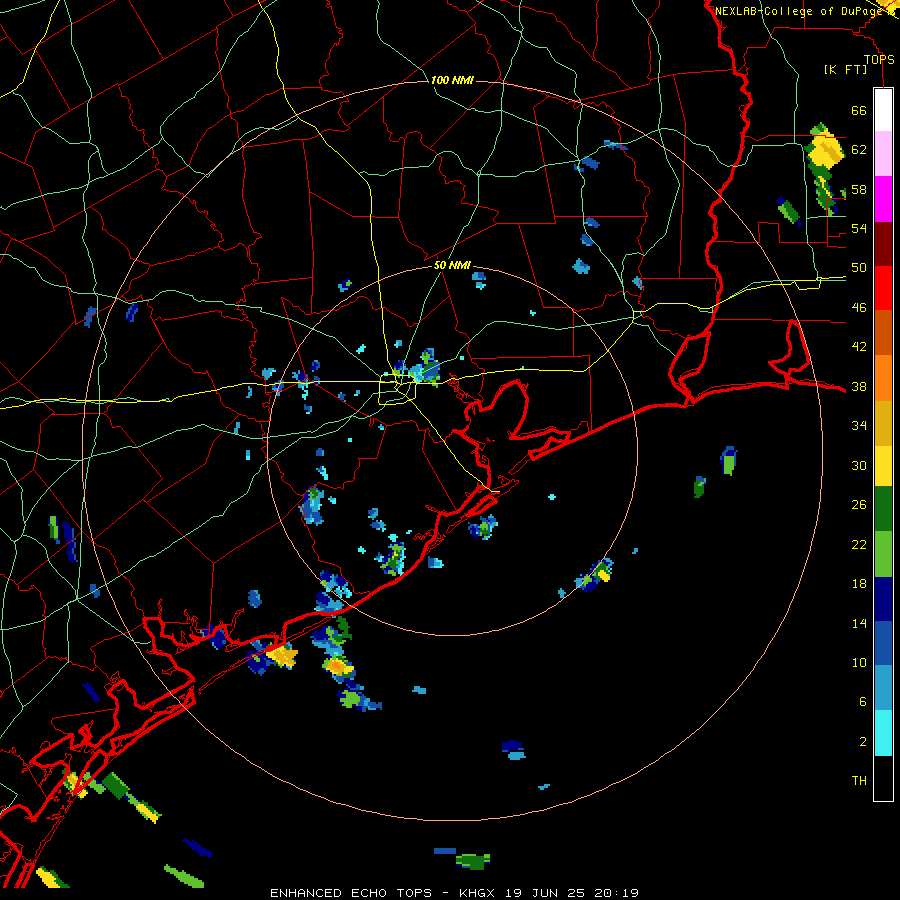Click the TOPS legend heading

pos(879,60)
